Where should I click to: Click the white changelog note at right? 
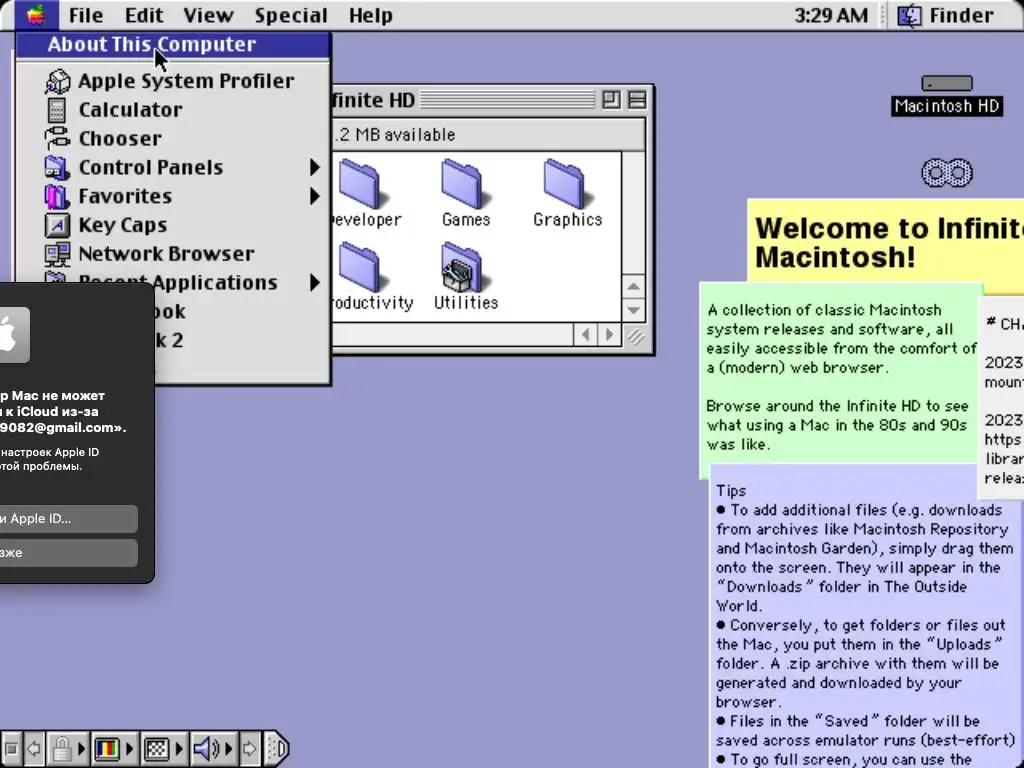tap(1002, 398)
